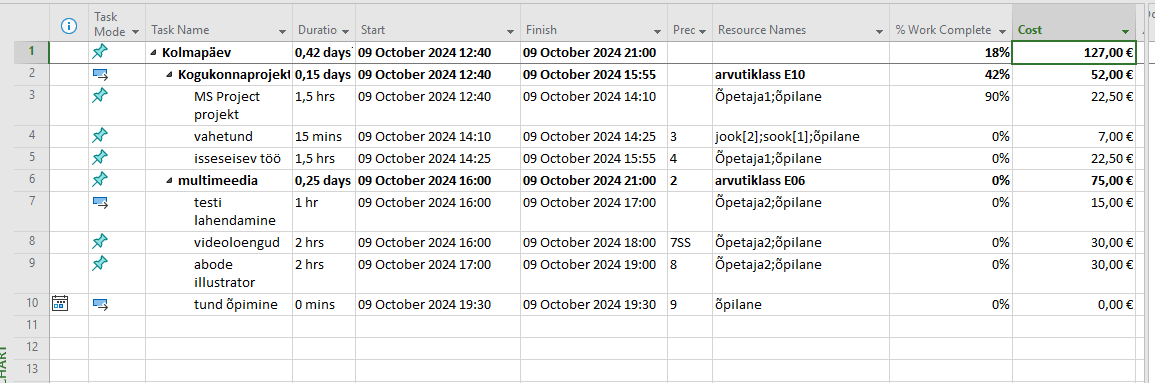Click the Indicators info icon in header
Screen dimensions: 1155x383
tap(69, 27)
